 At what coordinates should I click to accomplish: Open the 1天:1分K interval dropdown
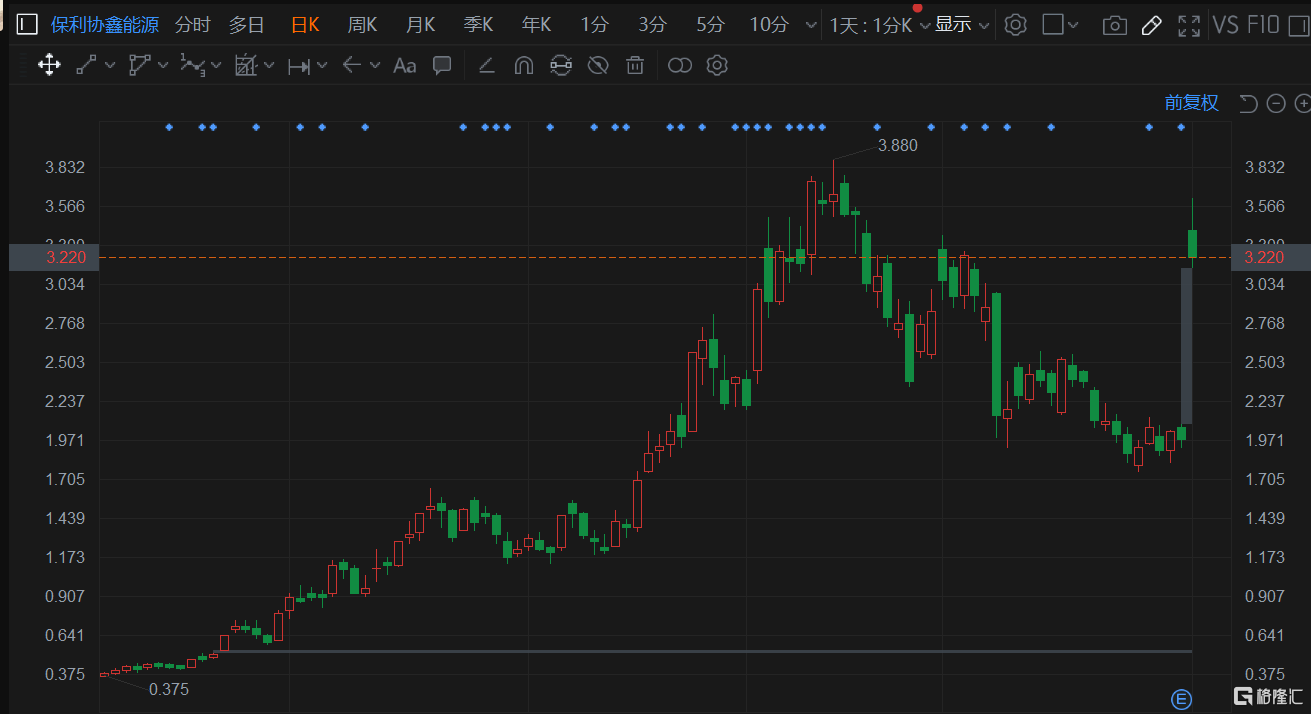coord(879,25)
